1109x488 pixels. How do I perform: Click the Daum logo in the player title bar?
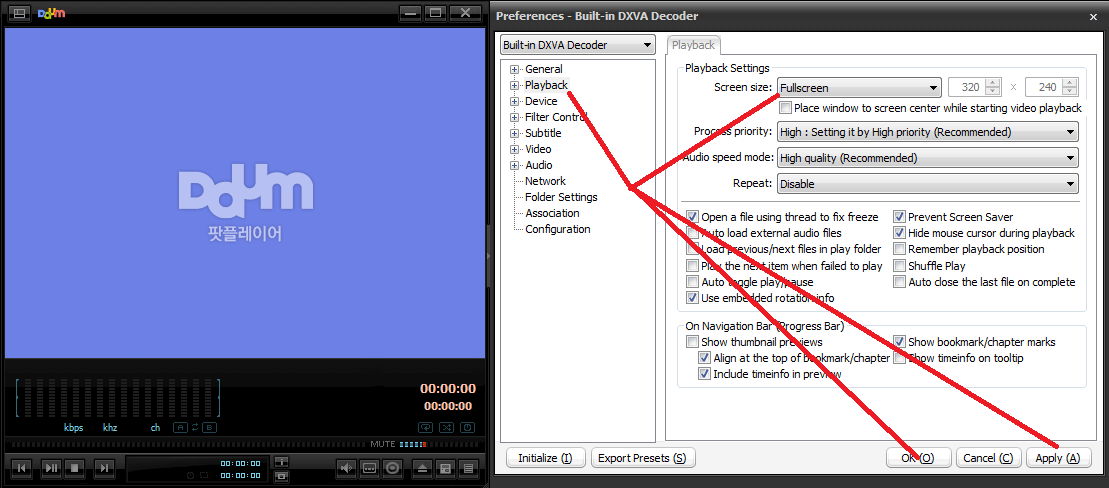(x=51, y=13)
